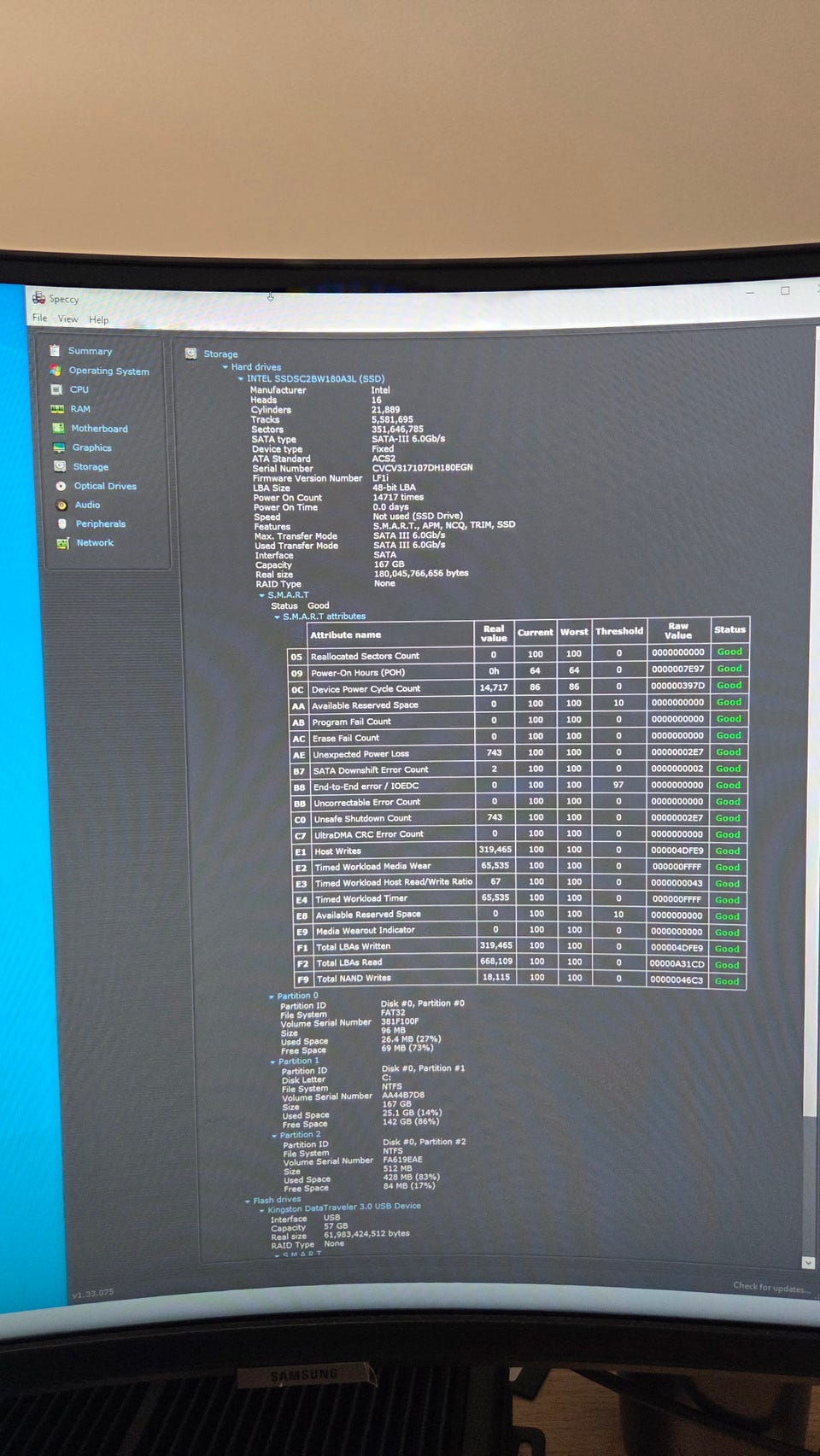Select the Storage sidebar icon
The width and height of the screenshot is (820, 1456).
pos(60,466)
